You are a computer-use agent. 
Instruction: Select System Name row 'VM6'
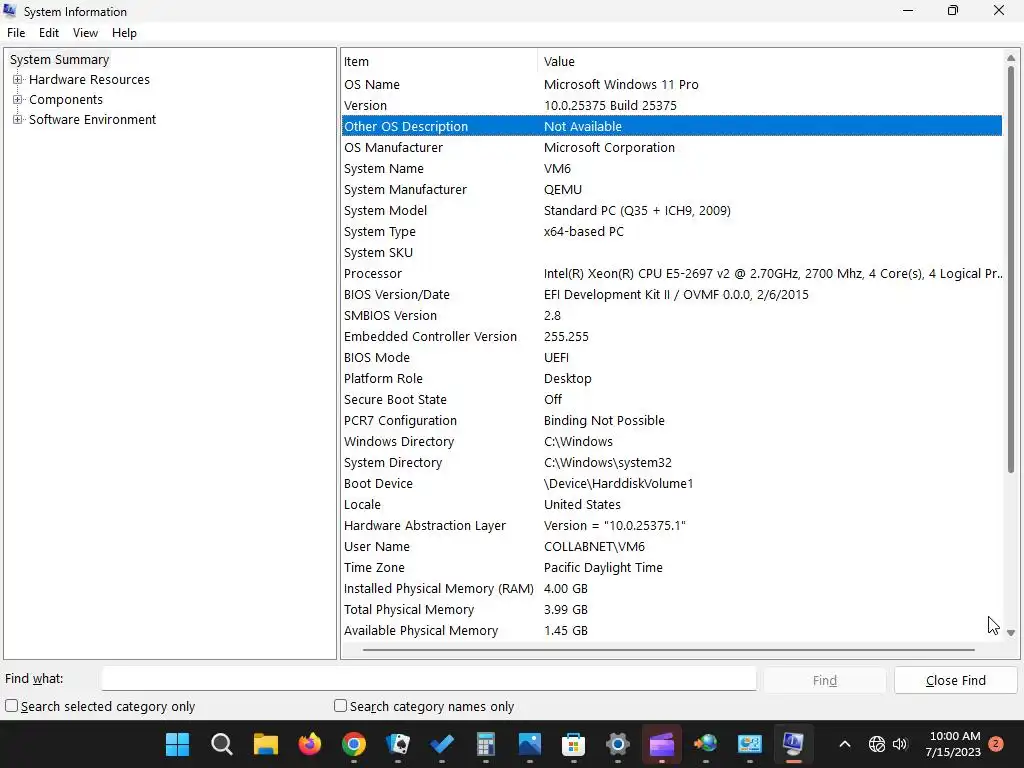[672, 168]
